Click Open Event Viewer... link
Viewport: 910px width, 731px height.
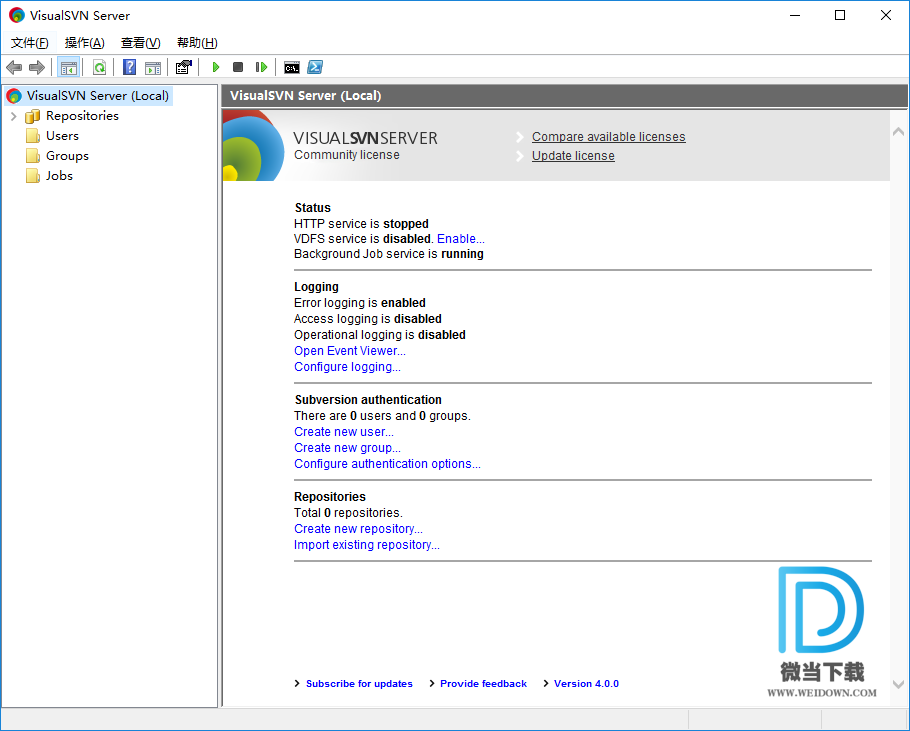pos(349,351)
